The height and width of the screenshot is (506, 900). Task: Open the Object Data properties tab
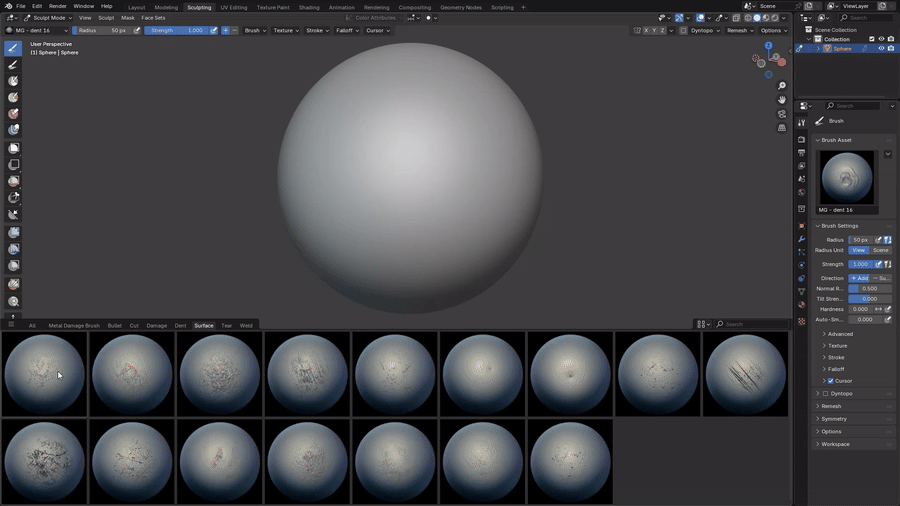[802, 291]
